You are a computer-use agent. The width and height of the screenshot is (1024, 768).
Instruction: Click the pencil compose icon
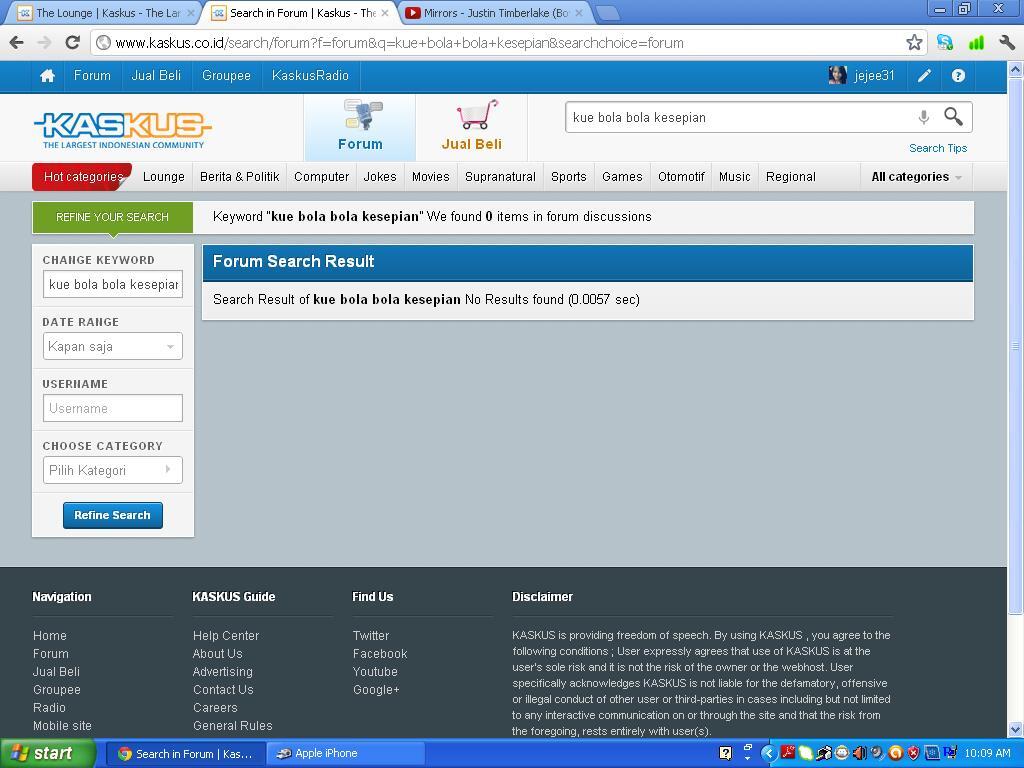click(x=924, y=76)
